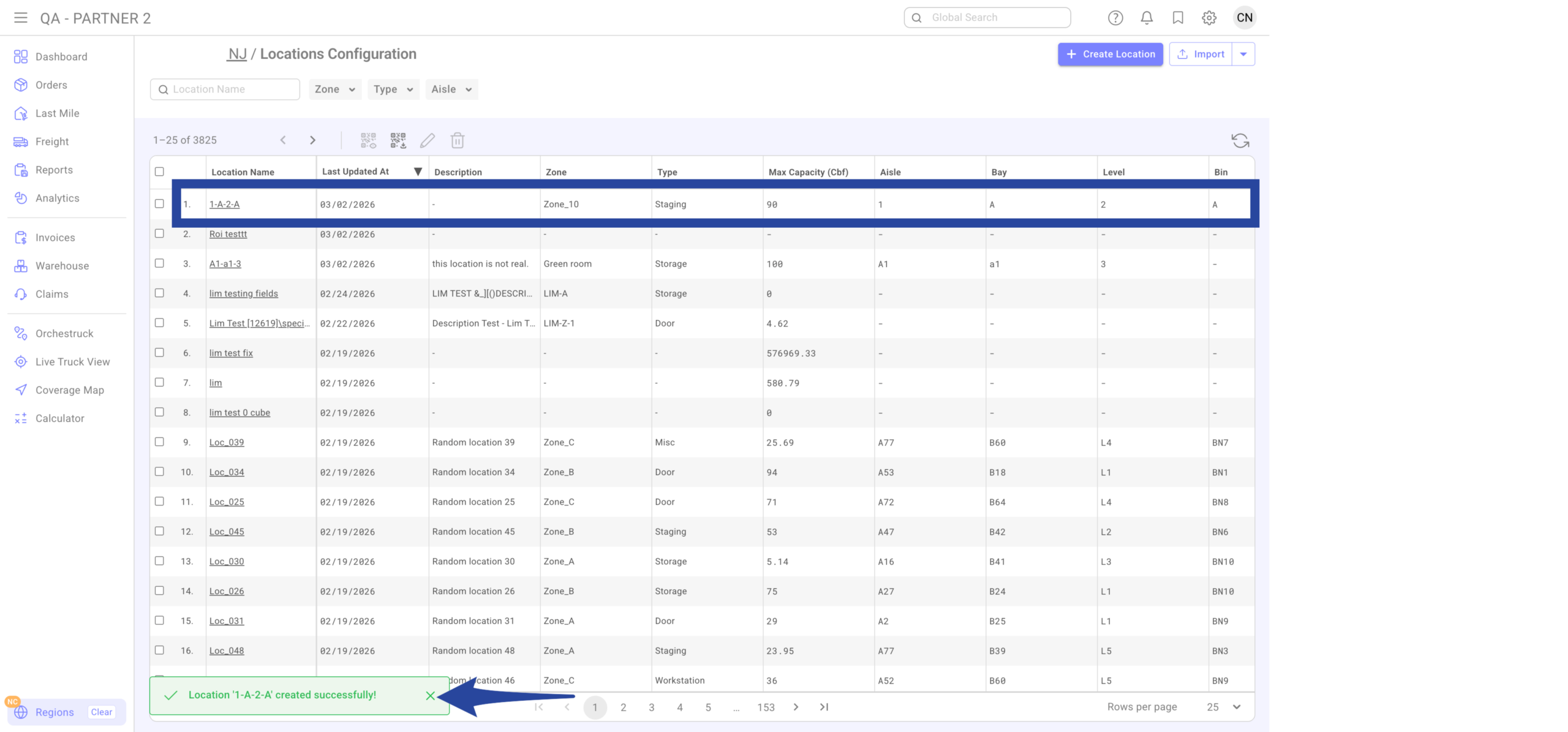Image resolution: width=1568 pixels, height=732 pixels.
Task: Open settings gear icon
Action: tap(1208, 18)
